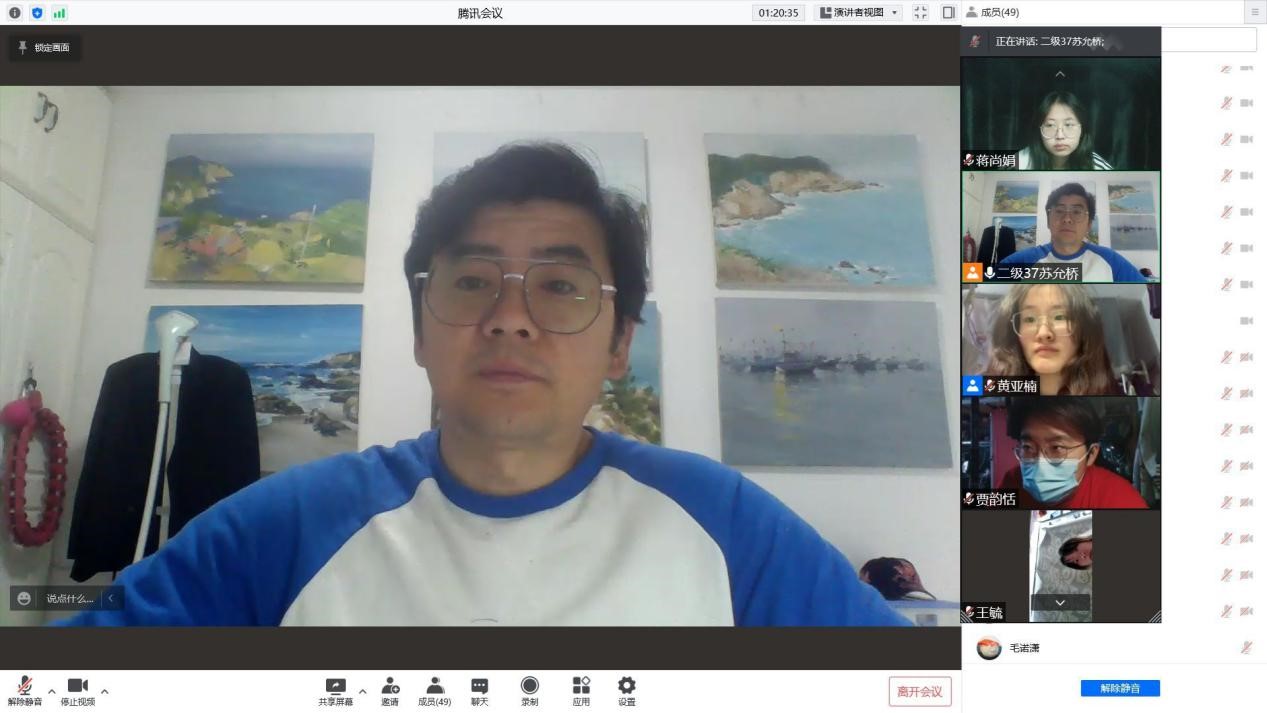This screenshot has height=713, width=1267.
Task: Open meeting settings gear icon
Action: (626, 690)
